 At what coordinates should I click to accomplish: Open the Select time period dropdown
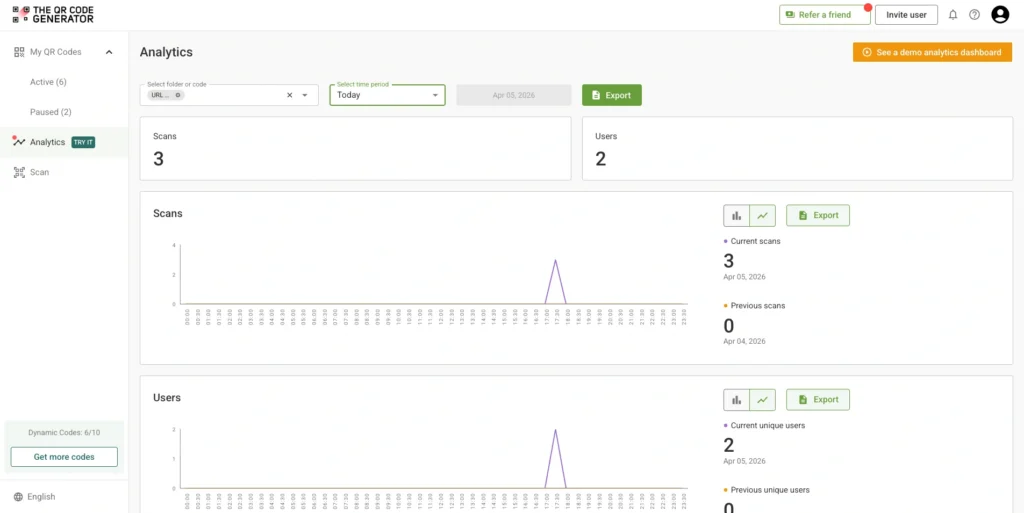pyautogui.click(x=387, y=95)
